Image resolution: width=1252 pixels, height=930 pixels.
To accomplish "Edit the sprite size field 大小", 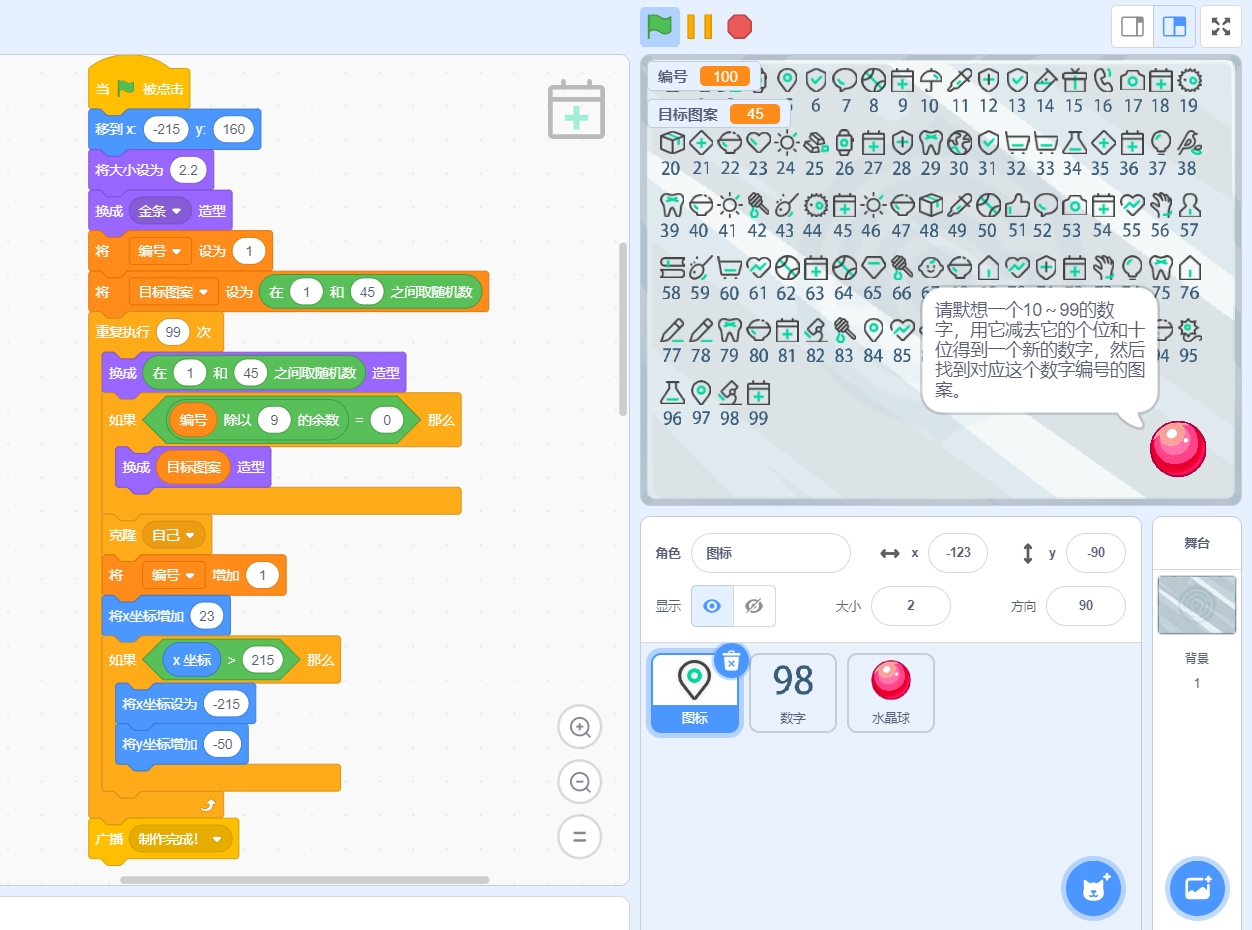I will 911,606.
